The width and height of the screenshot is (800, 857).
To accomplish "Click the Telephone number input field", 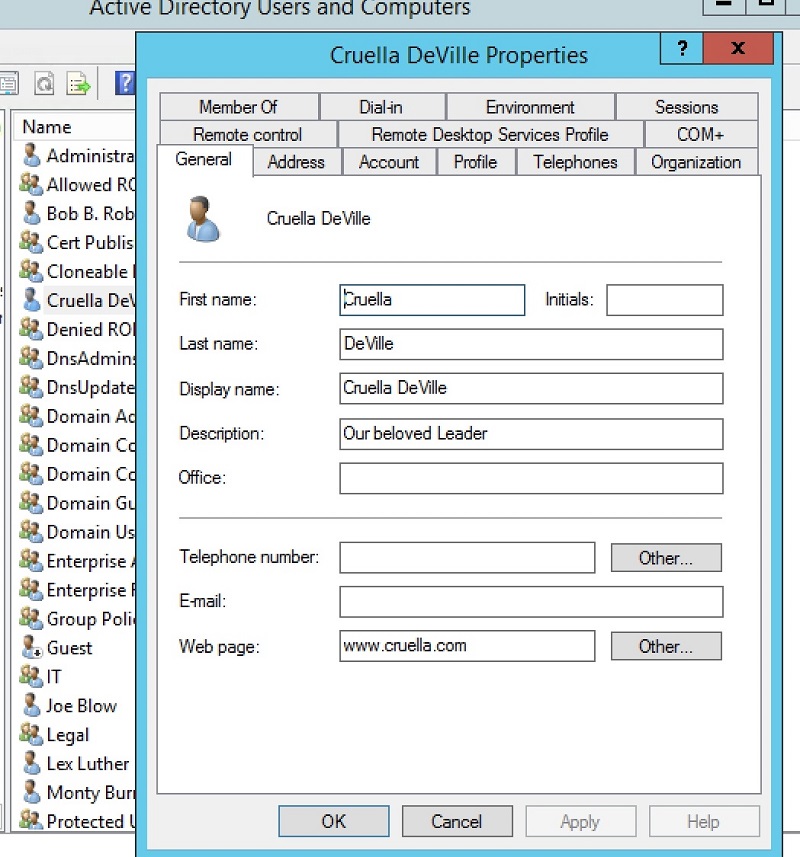I will coord(467,557).
